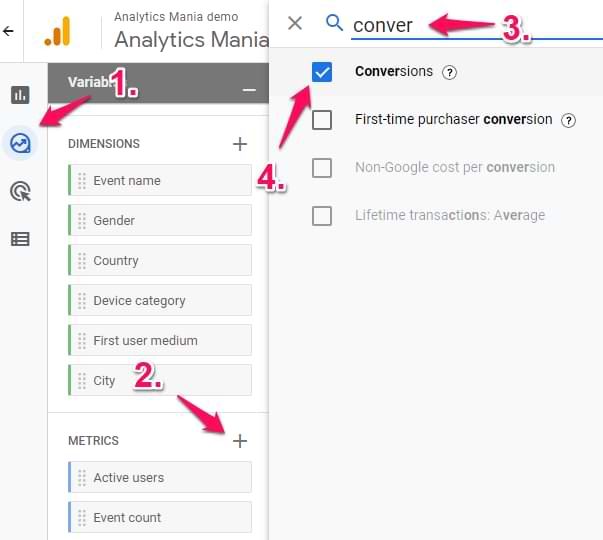The height and width of the screenshot is (540, 603).
Task: Check First-time purchaser conversion checkbox
Action: 322,120
